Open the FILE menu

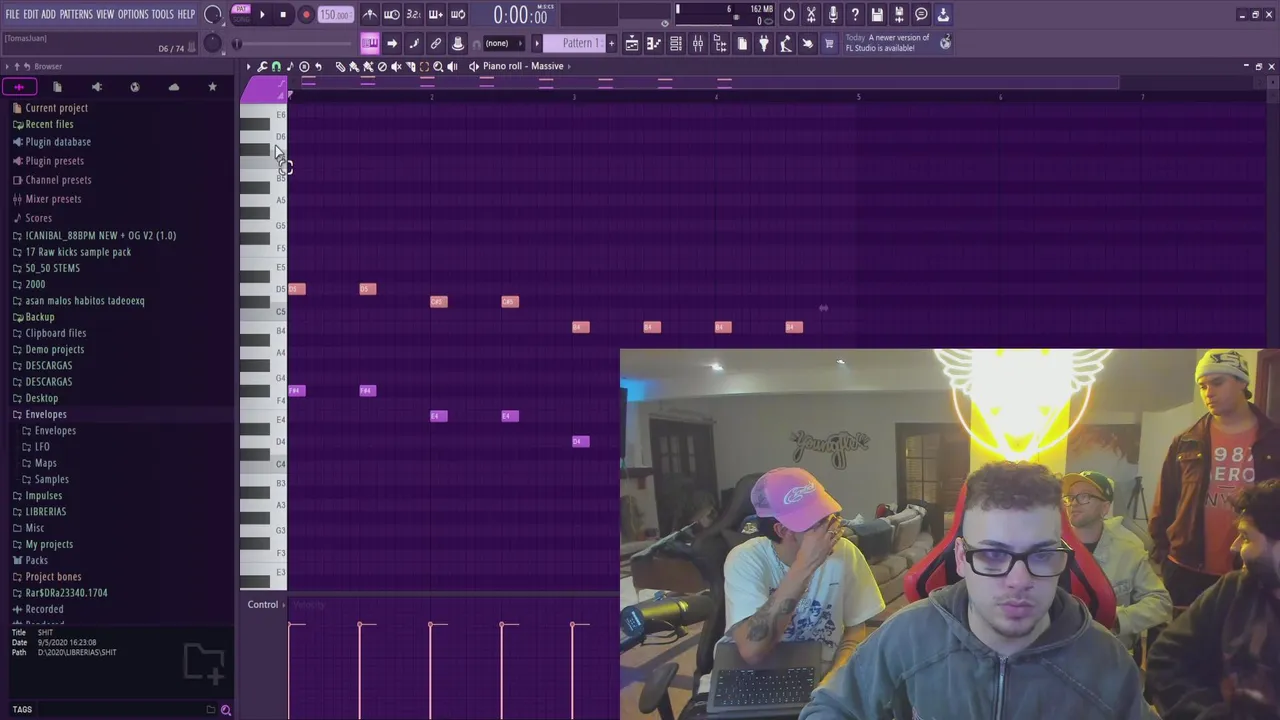12,14
